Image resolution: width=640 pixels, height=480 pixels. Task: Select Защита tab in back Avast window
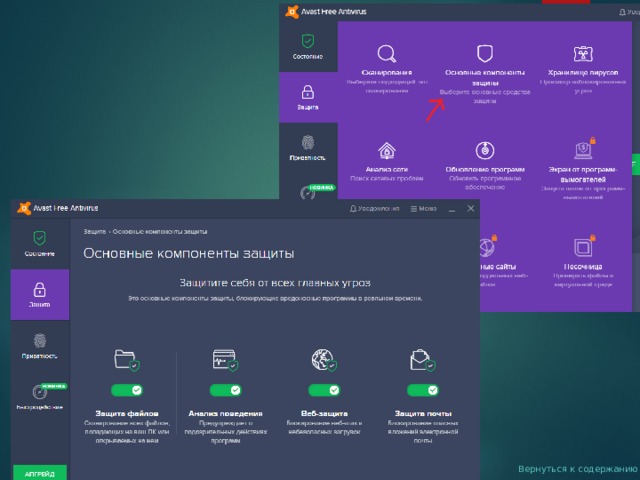[308, 98]
